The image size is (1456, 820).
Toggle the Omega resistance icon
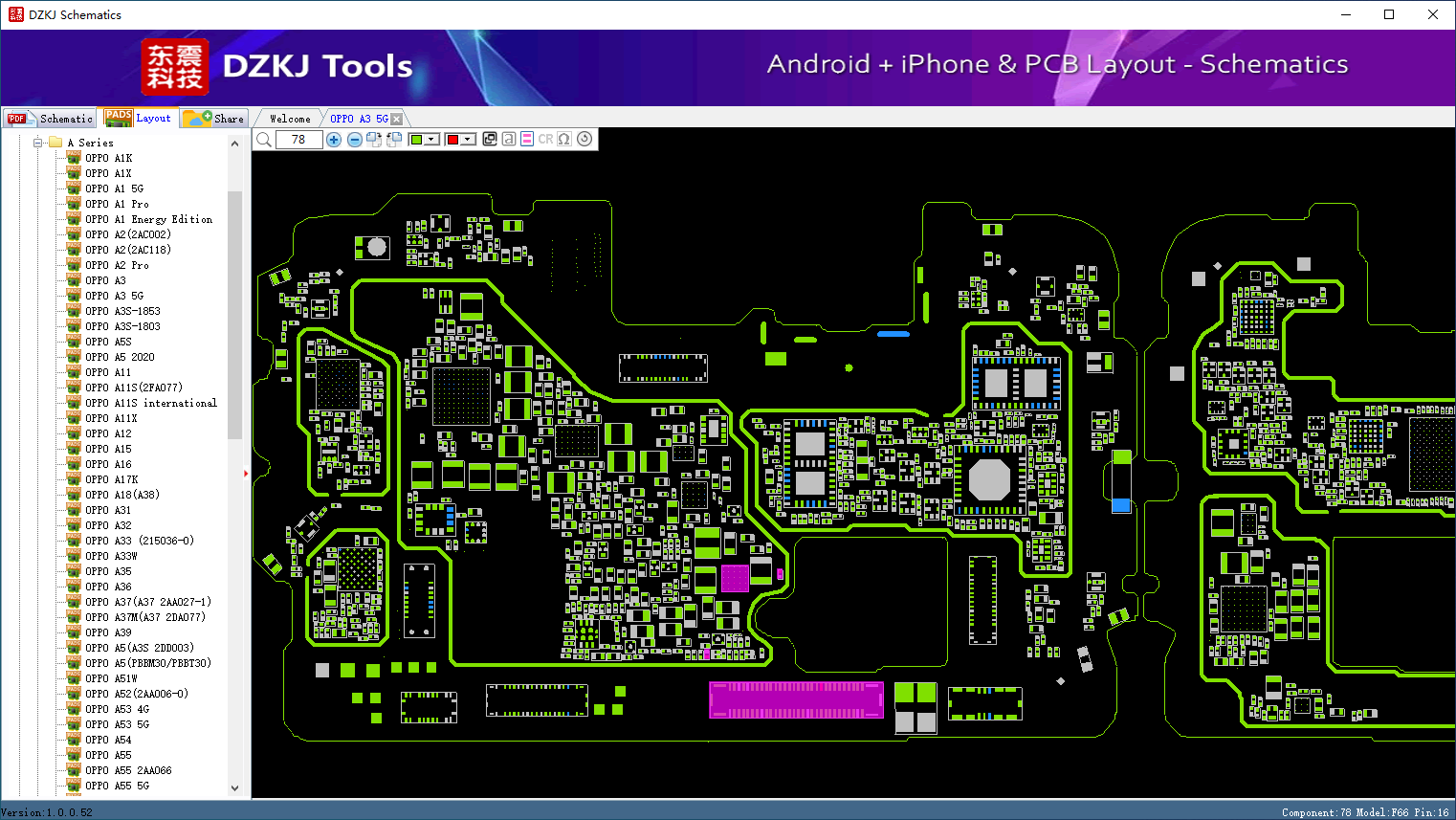(564, 139)
